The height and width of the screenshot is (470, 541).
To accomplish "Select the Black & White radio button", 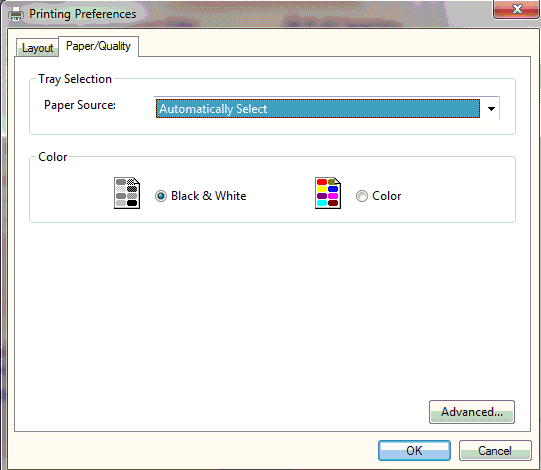I will pyautogui.click(x=161, y=196).
